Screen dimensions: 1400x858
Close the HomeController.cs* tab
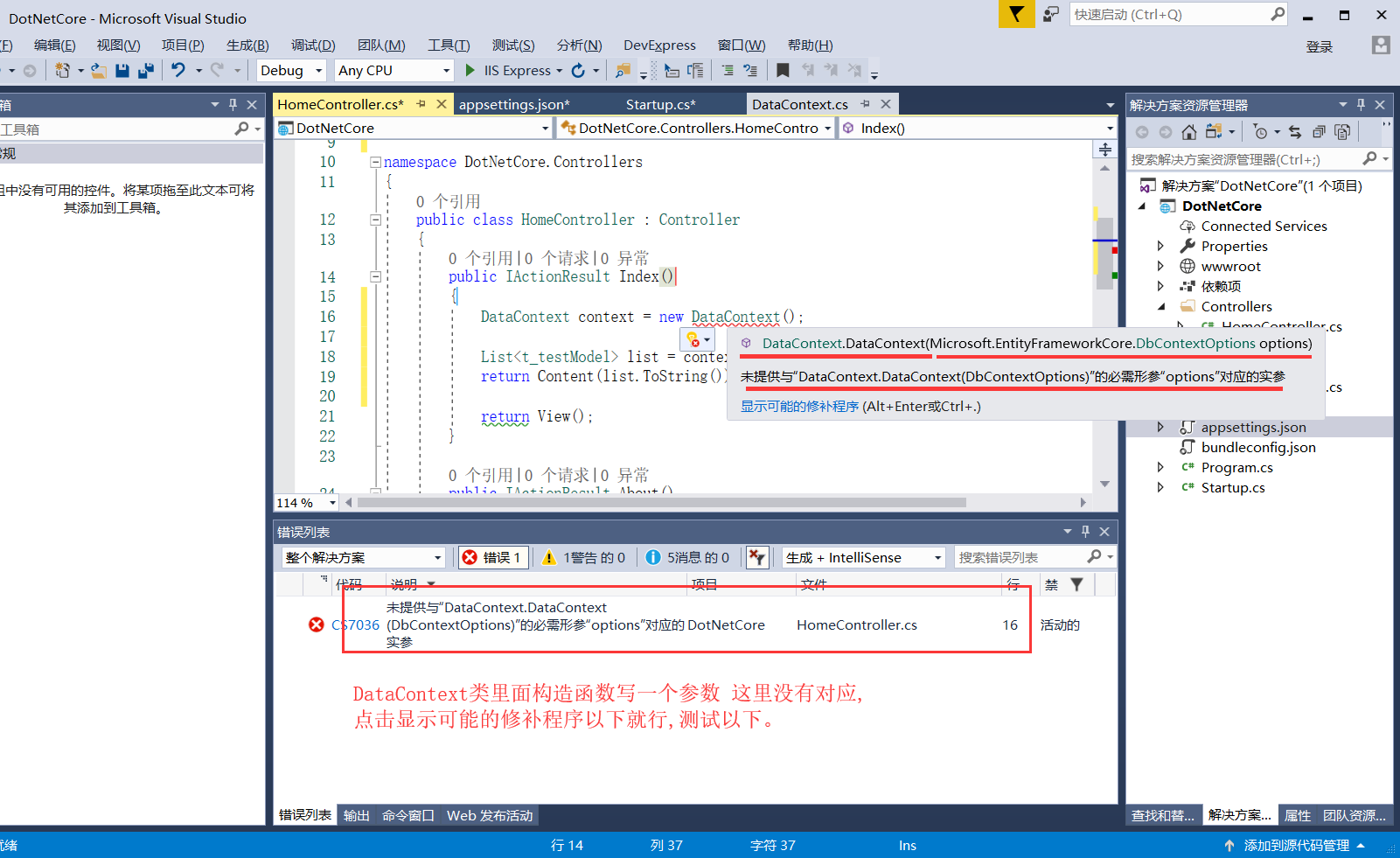click(x=442, y=104)
